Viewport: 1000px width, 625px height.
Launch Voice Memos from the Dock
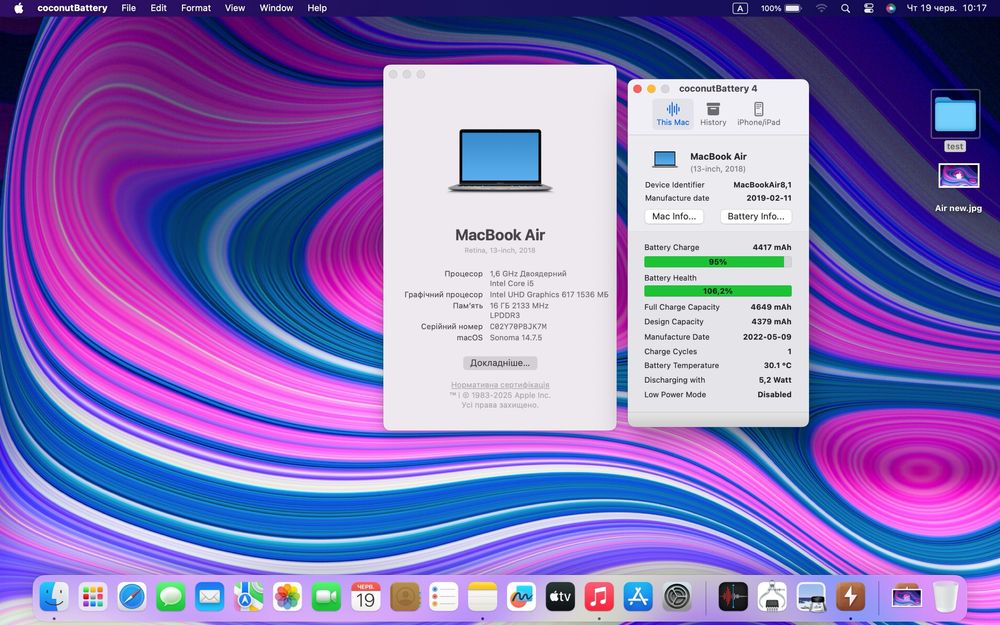pyautogui.click(x=733, y=598)
